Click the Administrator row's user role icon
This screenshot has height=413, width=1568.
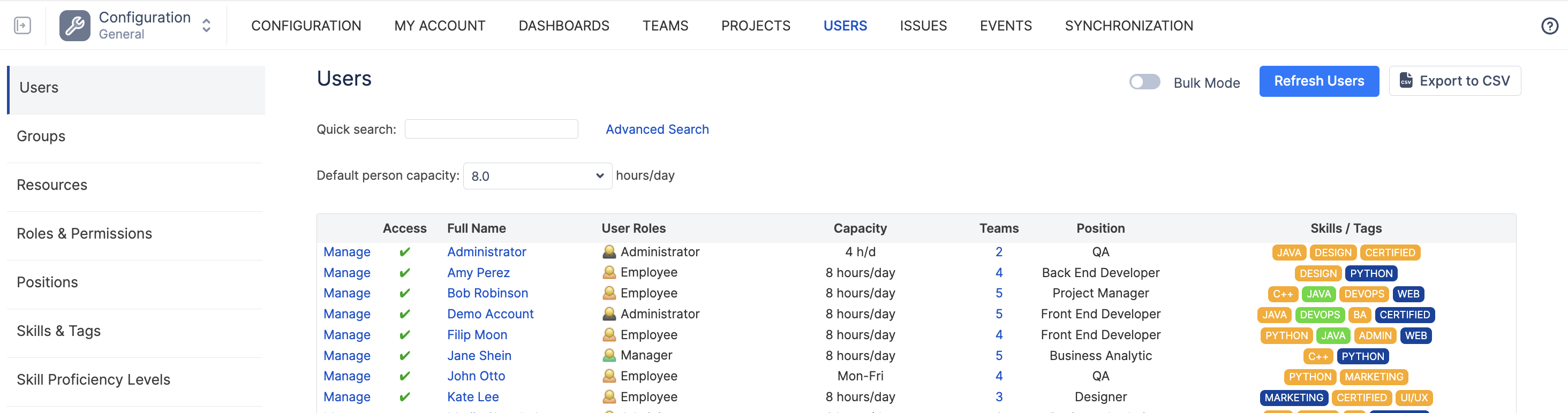pyautogui.click(x=609, y=252)
